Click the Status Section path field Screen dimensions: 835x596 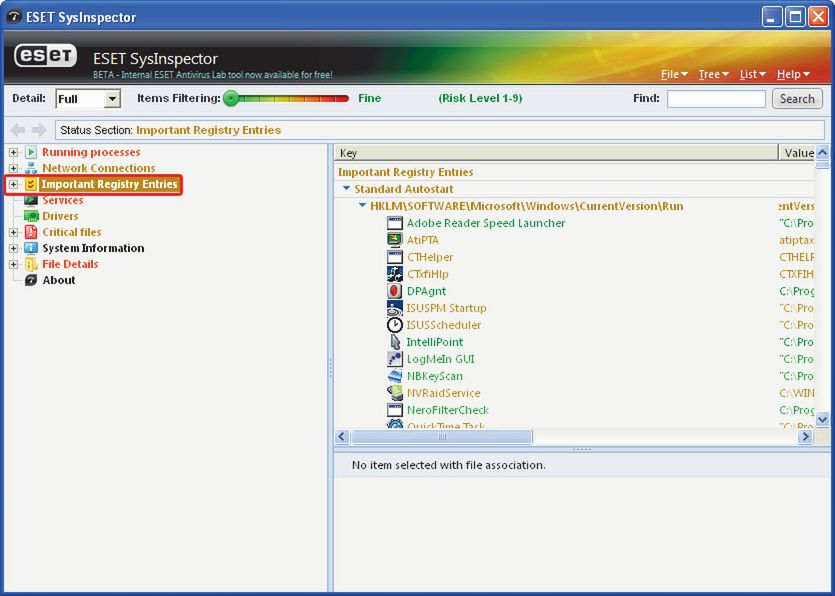click(440, 130)
